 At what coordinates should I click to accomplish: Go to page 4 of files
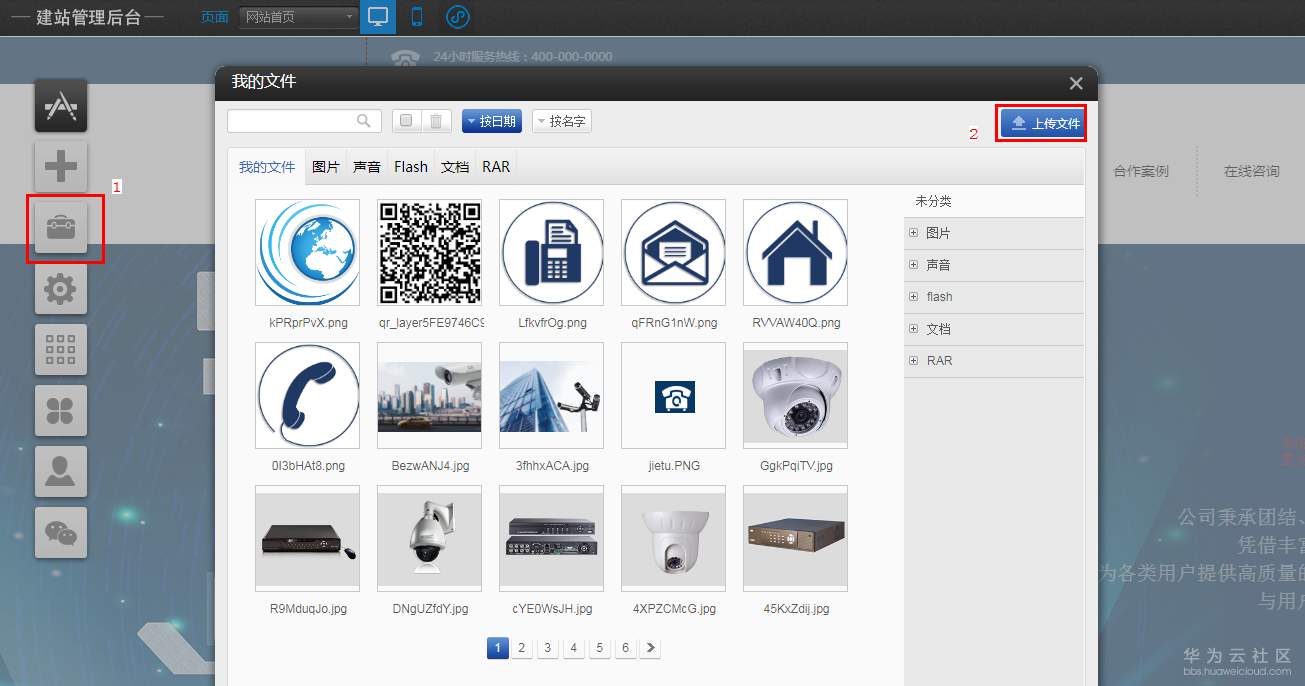(x=573, y=648)
